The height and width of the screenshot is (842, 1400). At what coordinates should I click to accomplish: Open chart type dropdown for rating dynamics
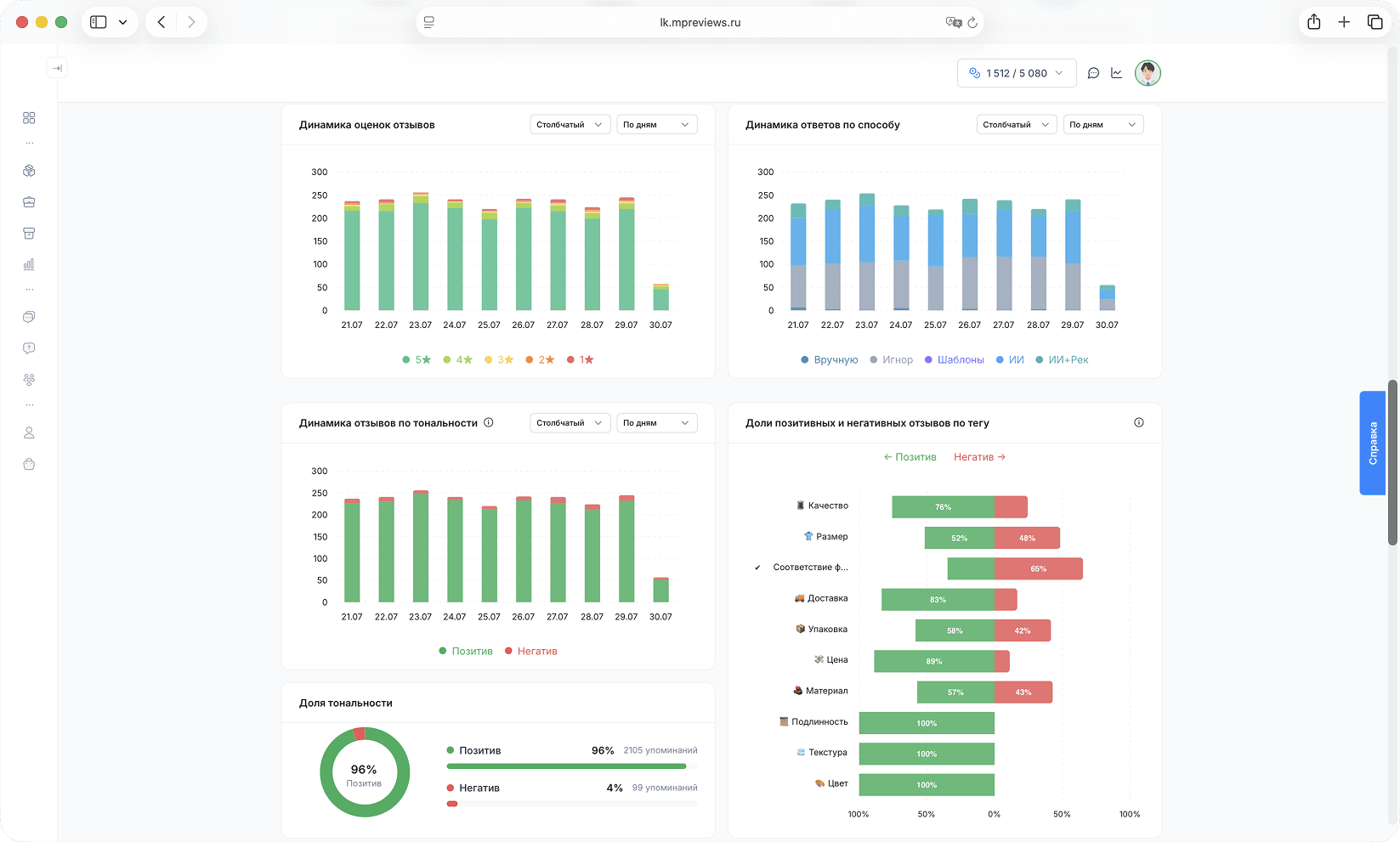pos(570,125)
